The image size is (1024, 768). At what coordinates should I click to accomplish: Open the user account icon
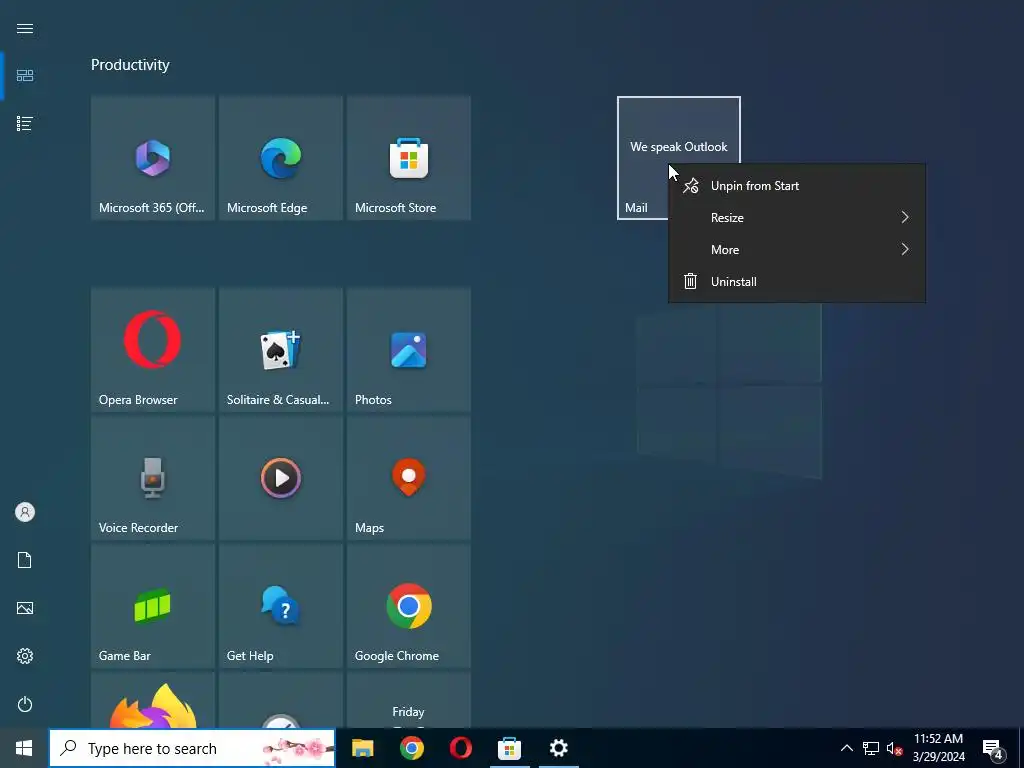tap(25, 512)
